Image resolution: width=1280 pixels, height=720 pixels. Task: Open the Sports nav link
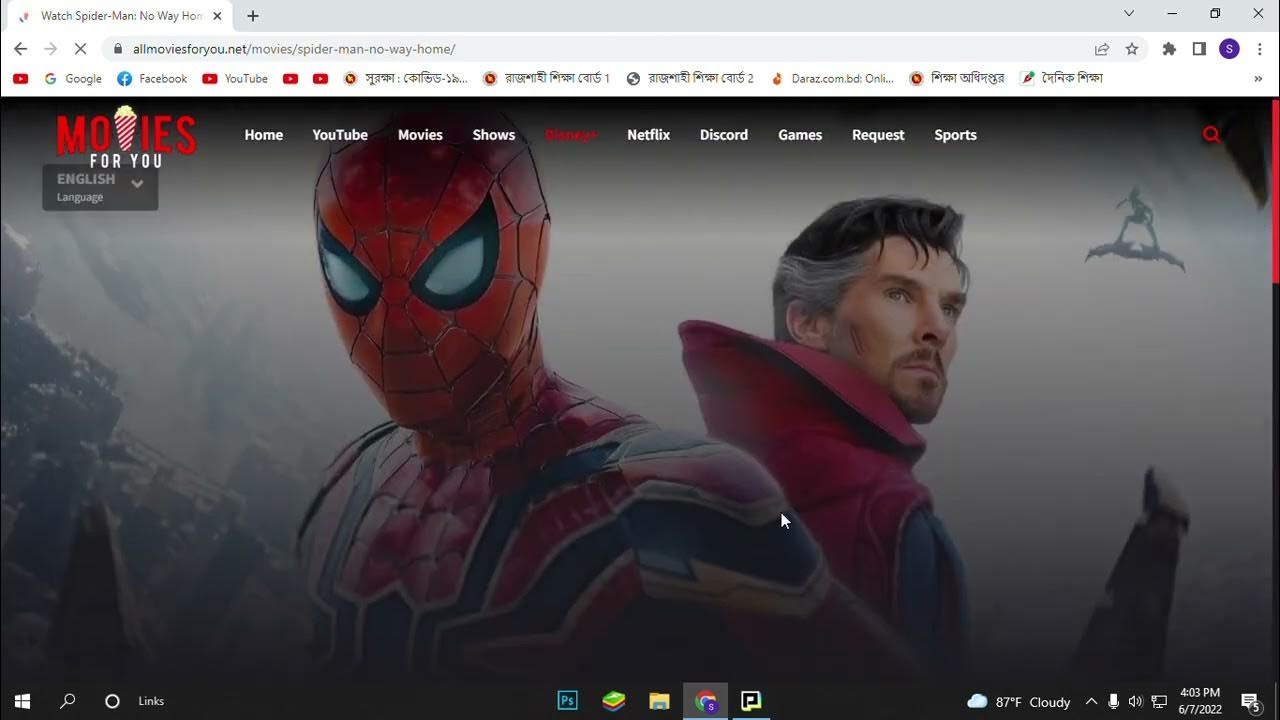955,135
